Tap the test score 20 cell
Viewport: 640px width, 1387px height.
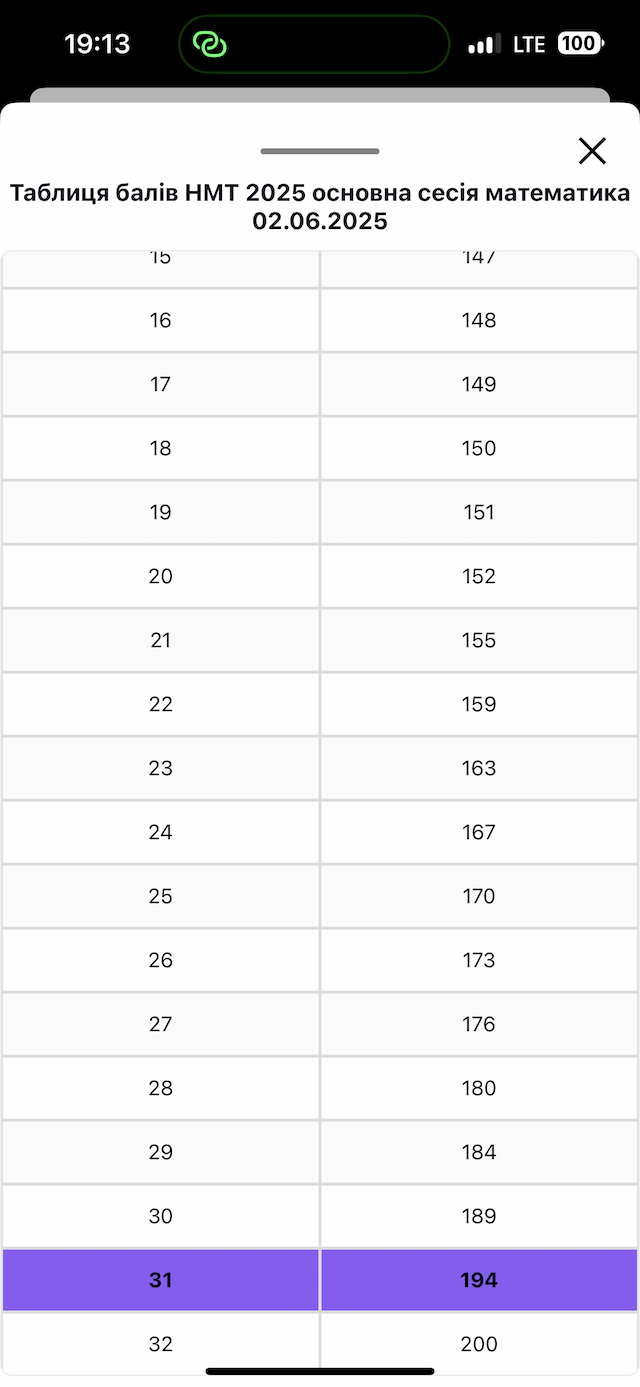(160, 576)
